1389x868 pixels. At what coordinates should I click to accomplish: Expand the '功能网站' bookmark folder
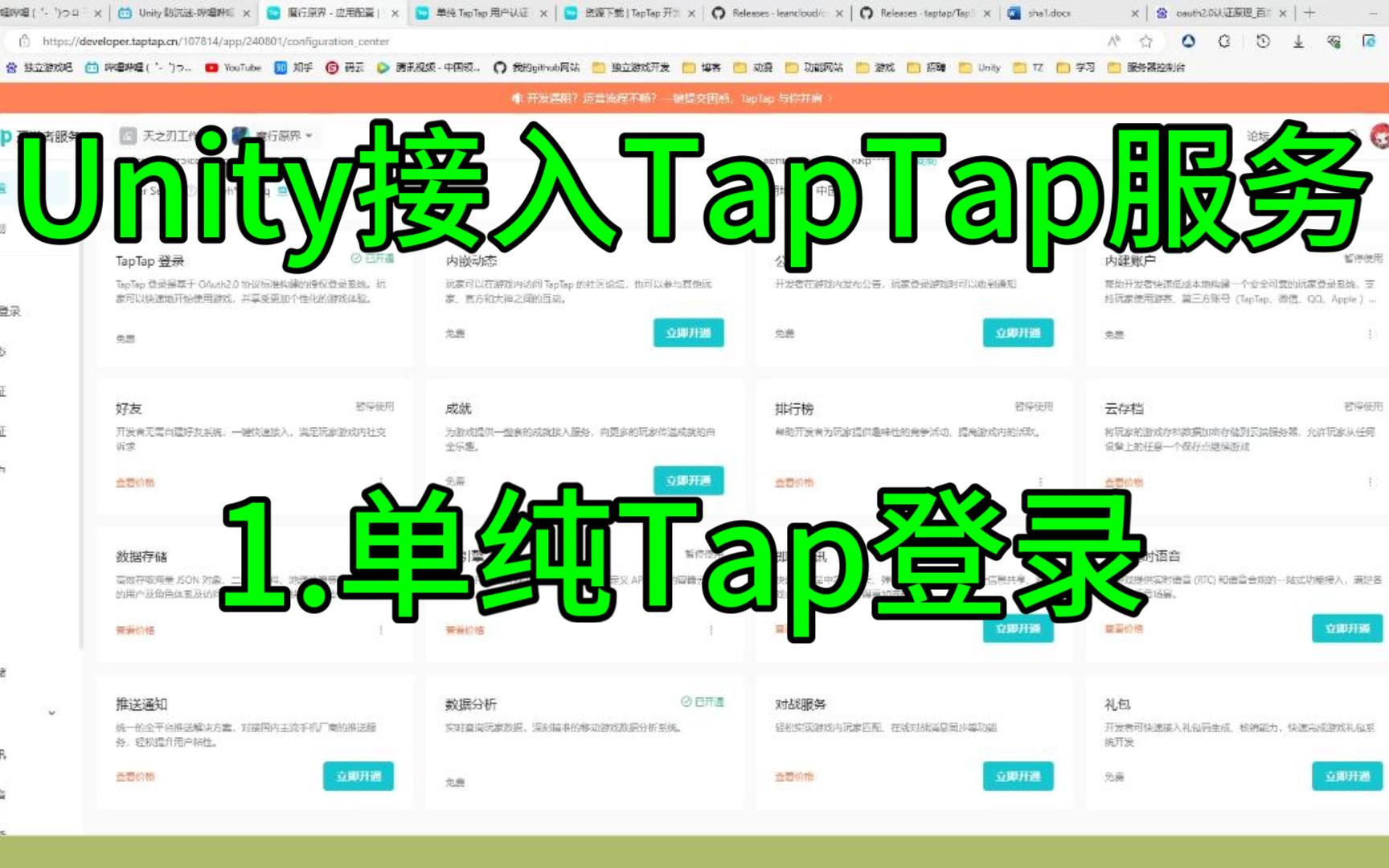point(814,68)
